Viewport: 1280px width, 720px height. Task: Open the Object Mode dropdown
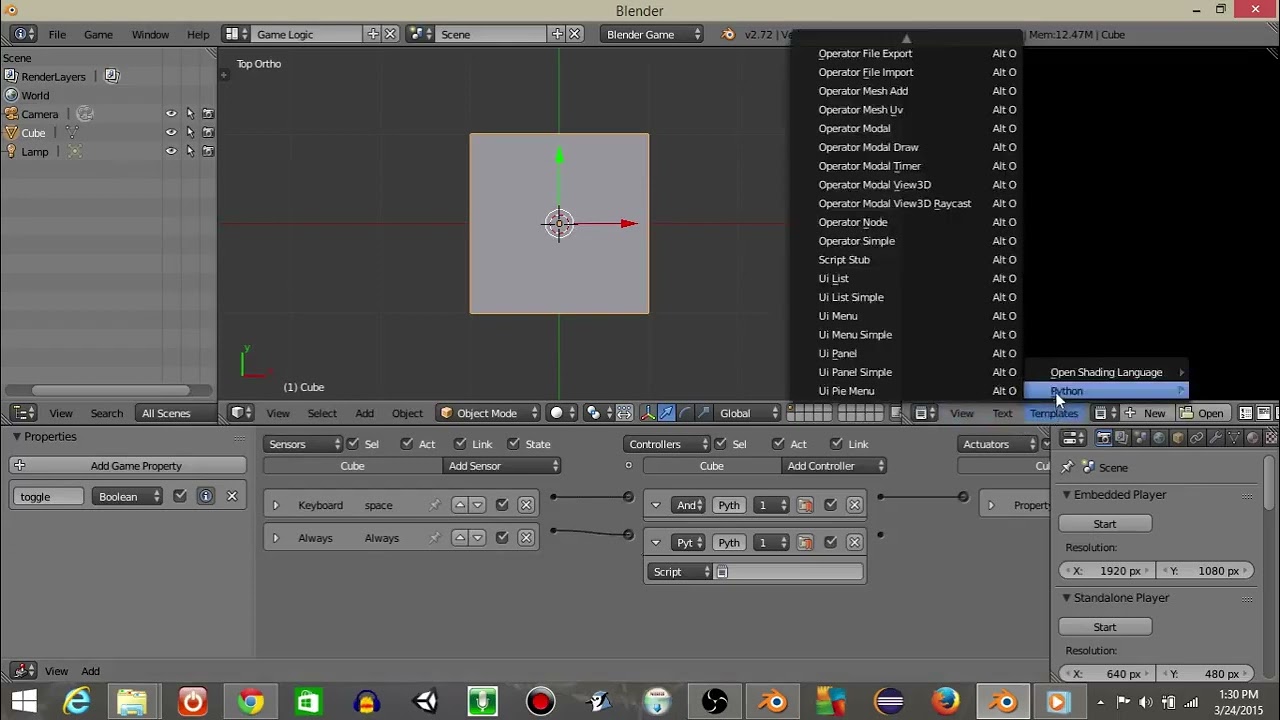point(488,413)
